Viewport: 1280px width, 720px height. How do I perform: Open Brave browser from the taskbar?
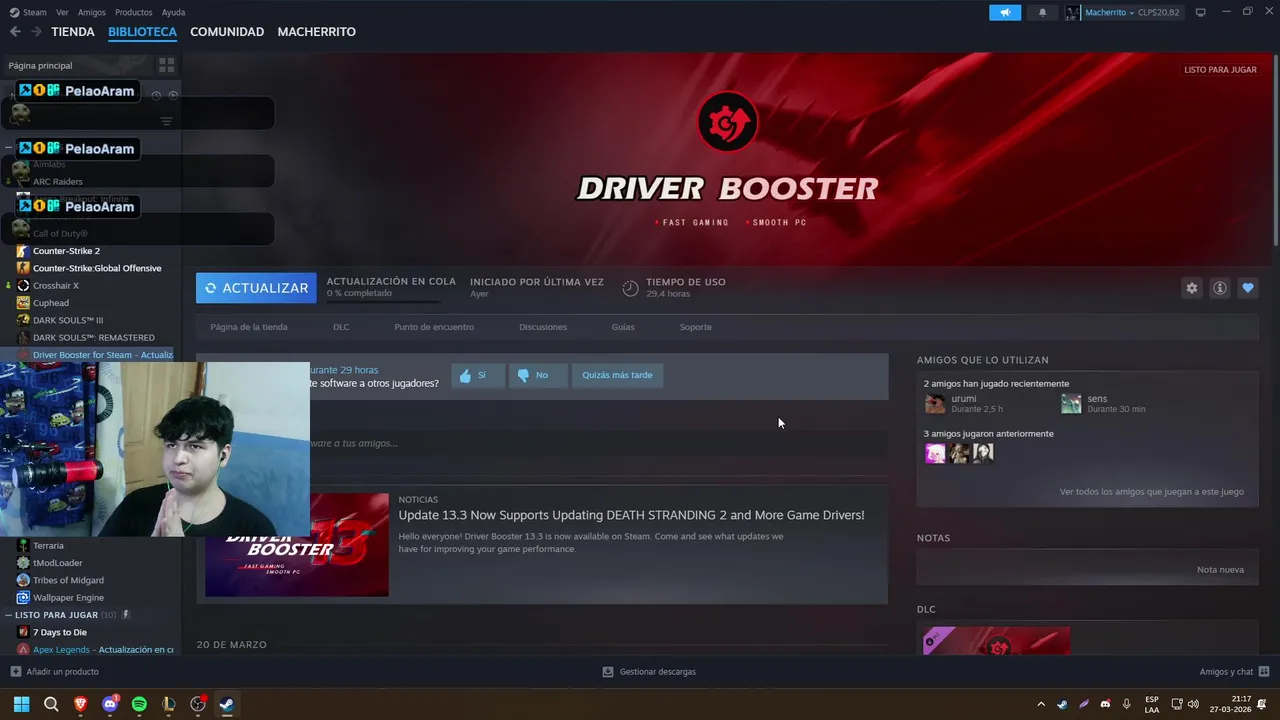pos(81,704)
